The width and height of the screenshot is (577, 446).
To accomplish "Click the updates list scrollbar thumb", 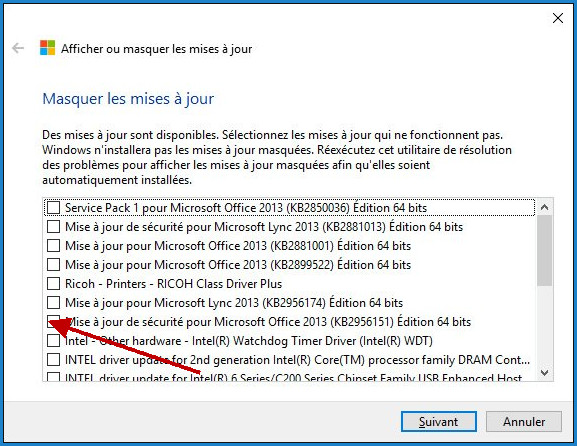I will (x=545, y=251).
